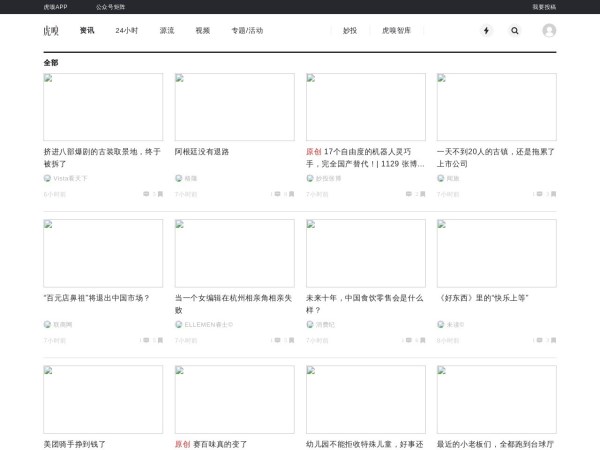Open the 虎嗅APP dropdown in top bar
600x450 pixels.
pyautogui.click(x=56, y=6)
